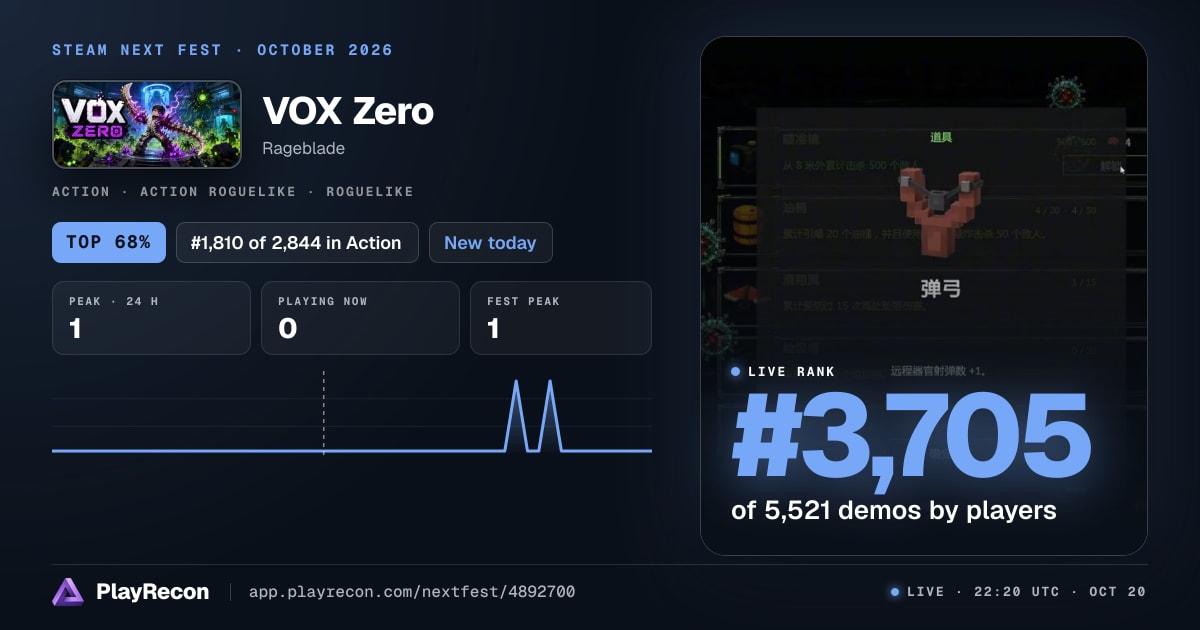
Task: Click the PlayRecon triangle logo icon
Action: (68, 592)
